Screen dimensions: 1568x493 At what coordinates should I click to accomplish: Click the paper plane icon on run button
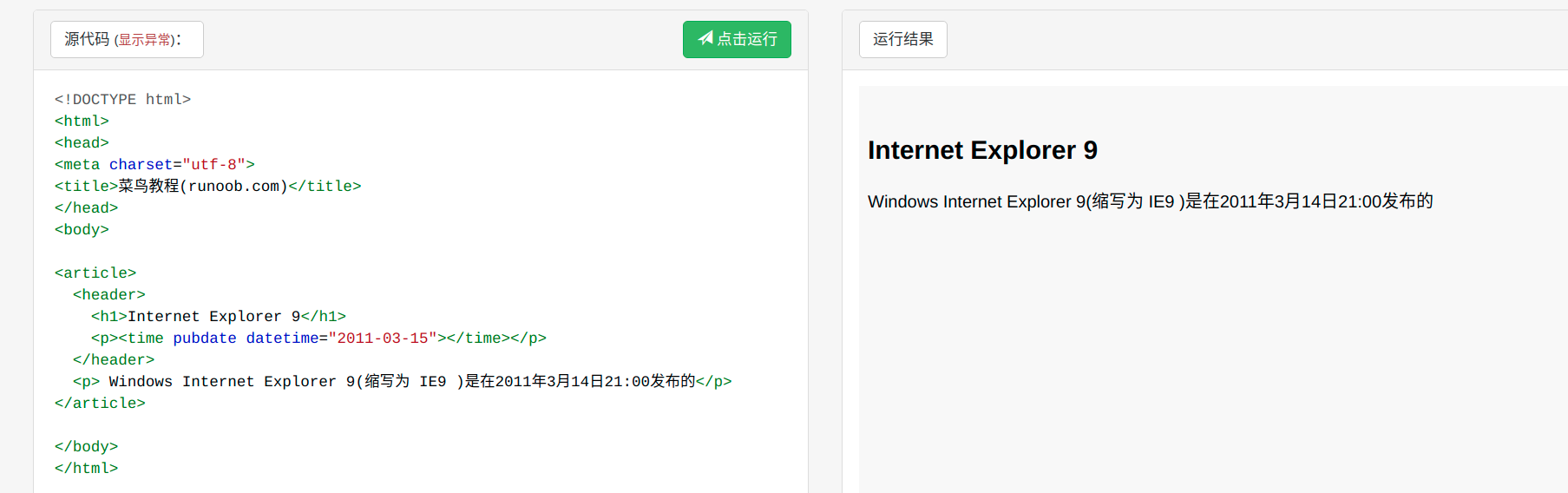705,38
